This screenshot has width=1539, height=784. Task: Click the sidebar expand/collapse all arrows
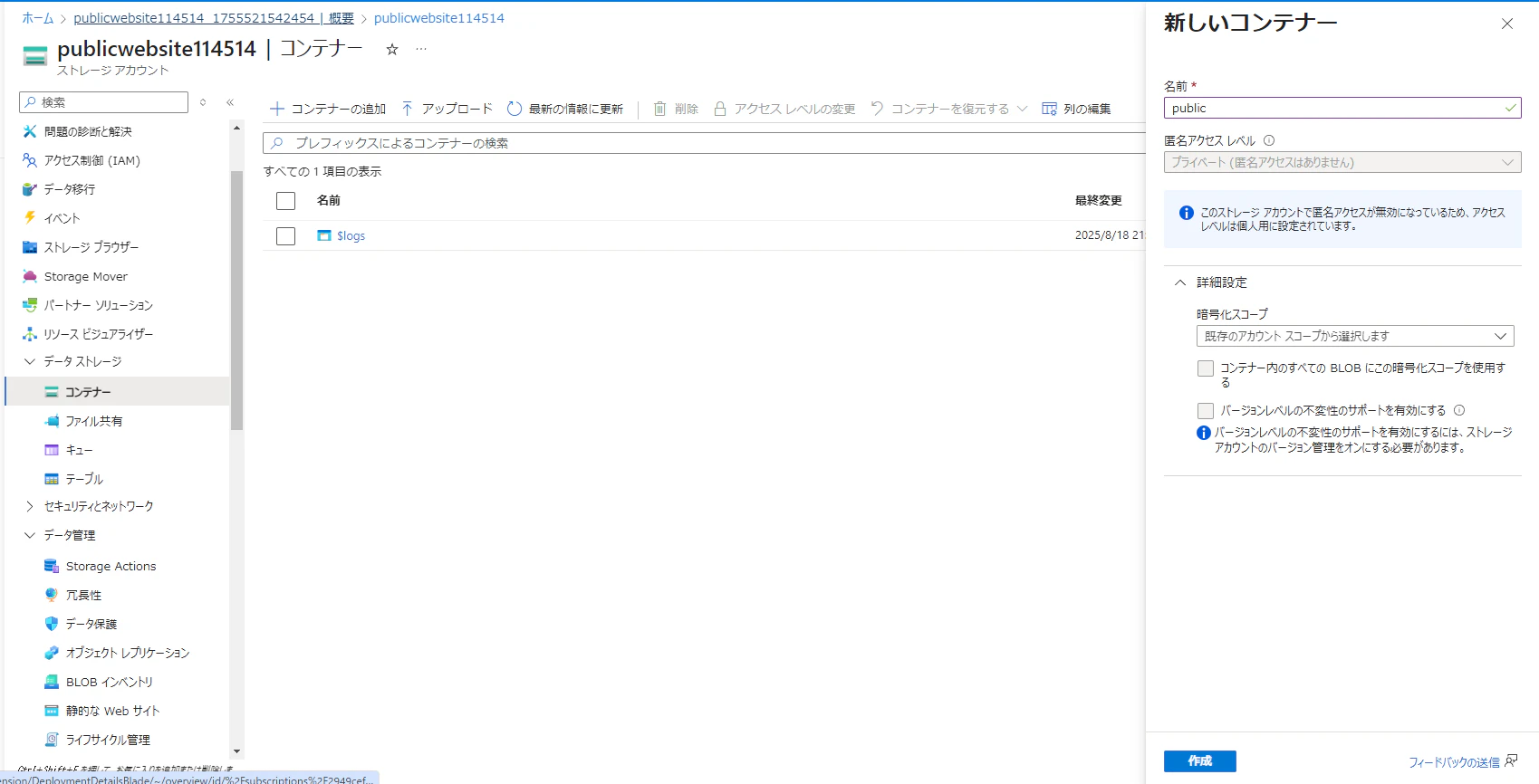point(203,102)
